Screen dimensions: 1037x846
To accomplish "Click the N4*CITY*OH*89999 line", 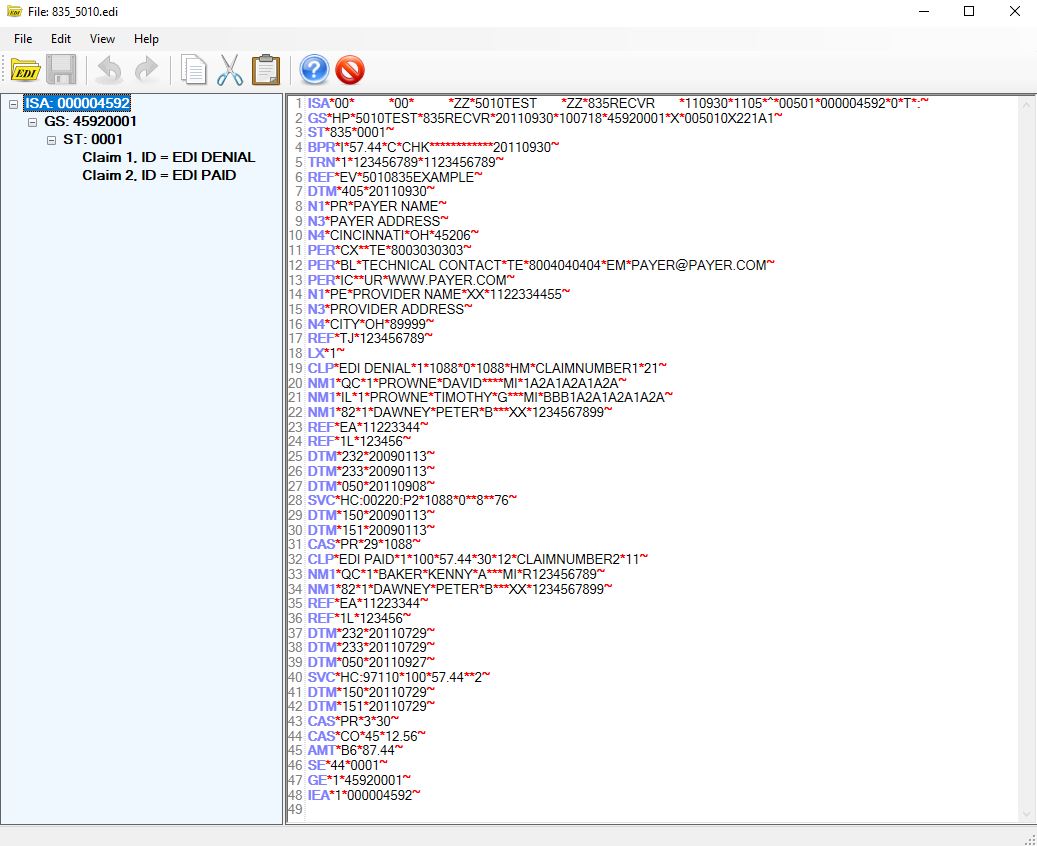I will point(371,323).
